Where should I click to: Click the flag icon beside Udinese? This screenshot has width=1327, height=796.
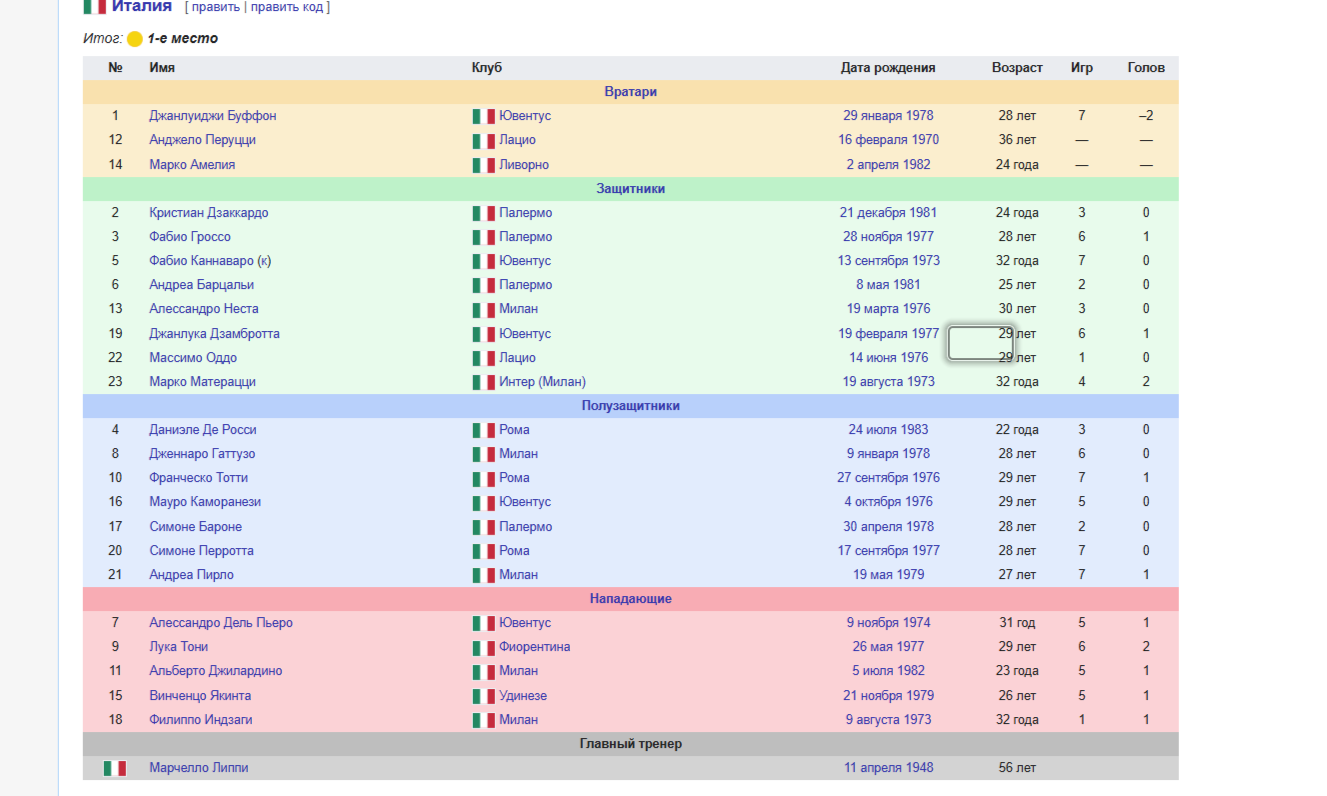[x=484, y=696]
